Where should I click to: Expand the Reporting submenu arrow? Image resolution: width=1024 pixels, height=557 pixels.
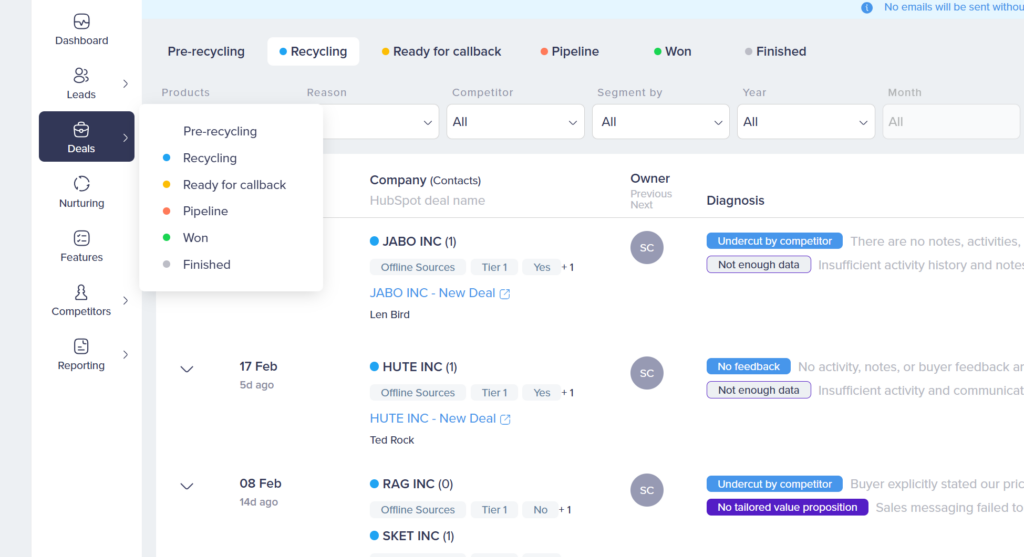point(125,355)
